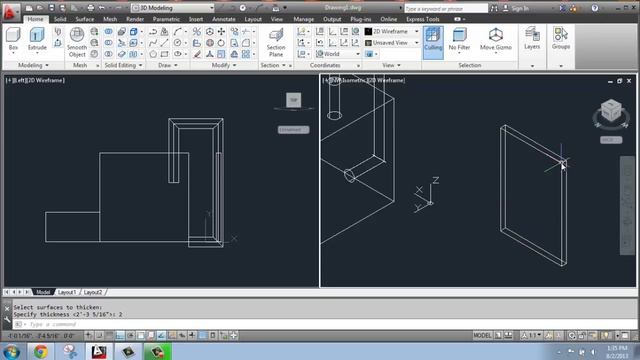Viewport: 640px width, 360px height.
Task: Switch to the Solid ribbon tab
Action: coord(60,19)
